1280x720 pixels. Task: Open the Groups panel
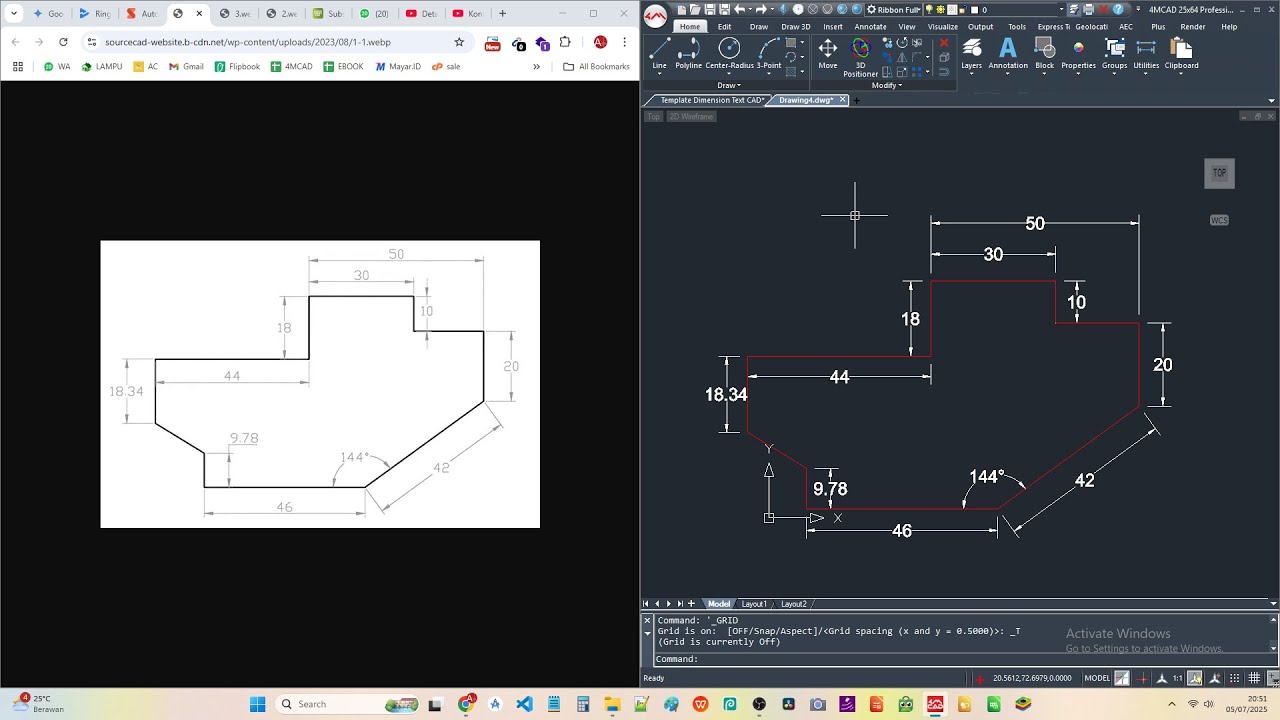point(1114,54)
